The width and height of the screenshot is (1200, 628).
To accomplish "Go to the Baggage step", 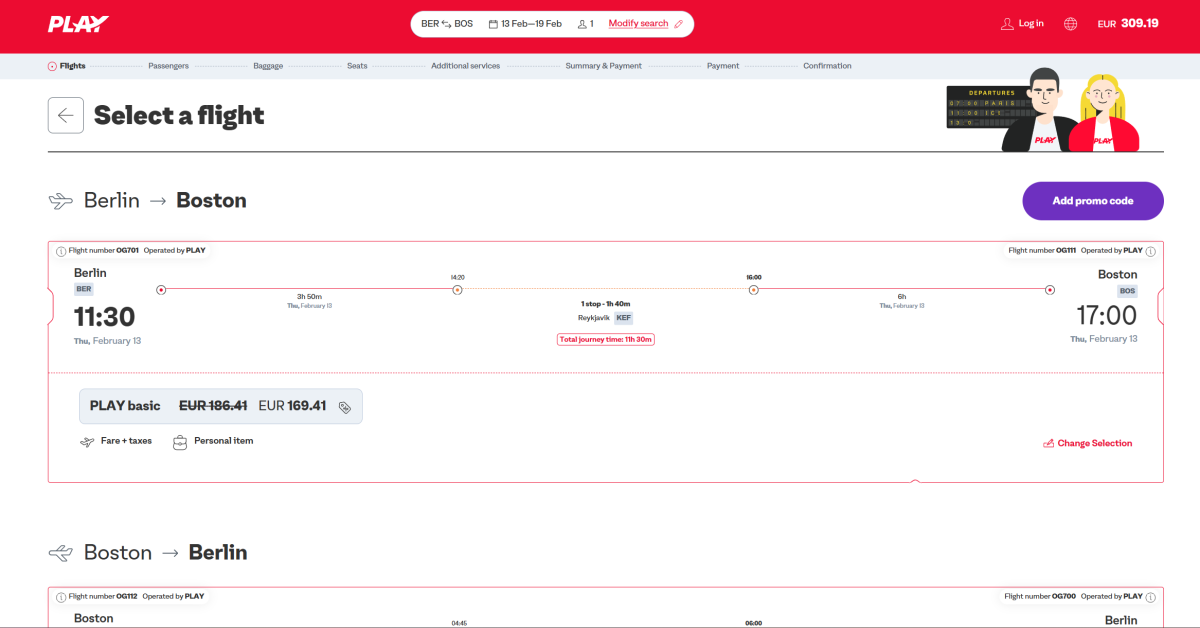I will pos(268,66).
